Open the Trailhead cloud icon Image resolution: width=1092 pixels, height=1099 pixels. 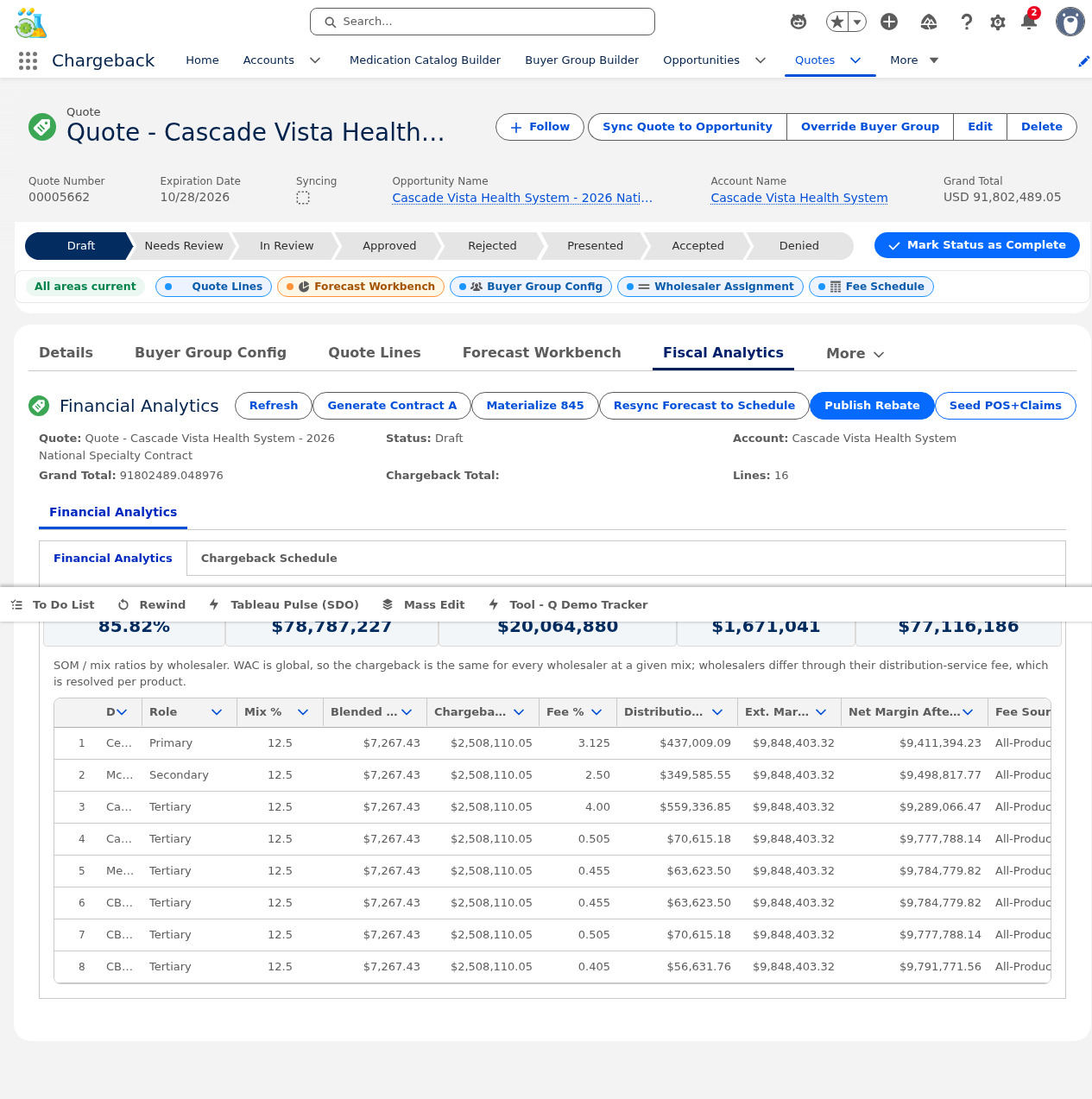coord(929,22)
